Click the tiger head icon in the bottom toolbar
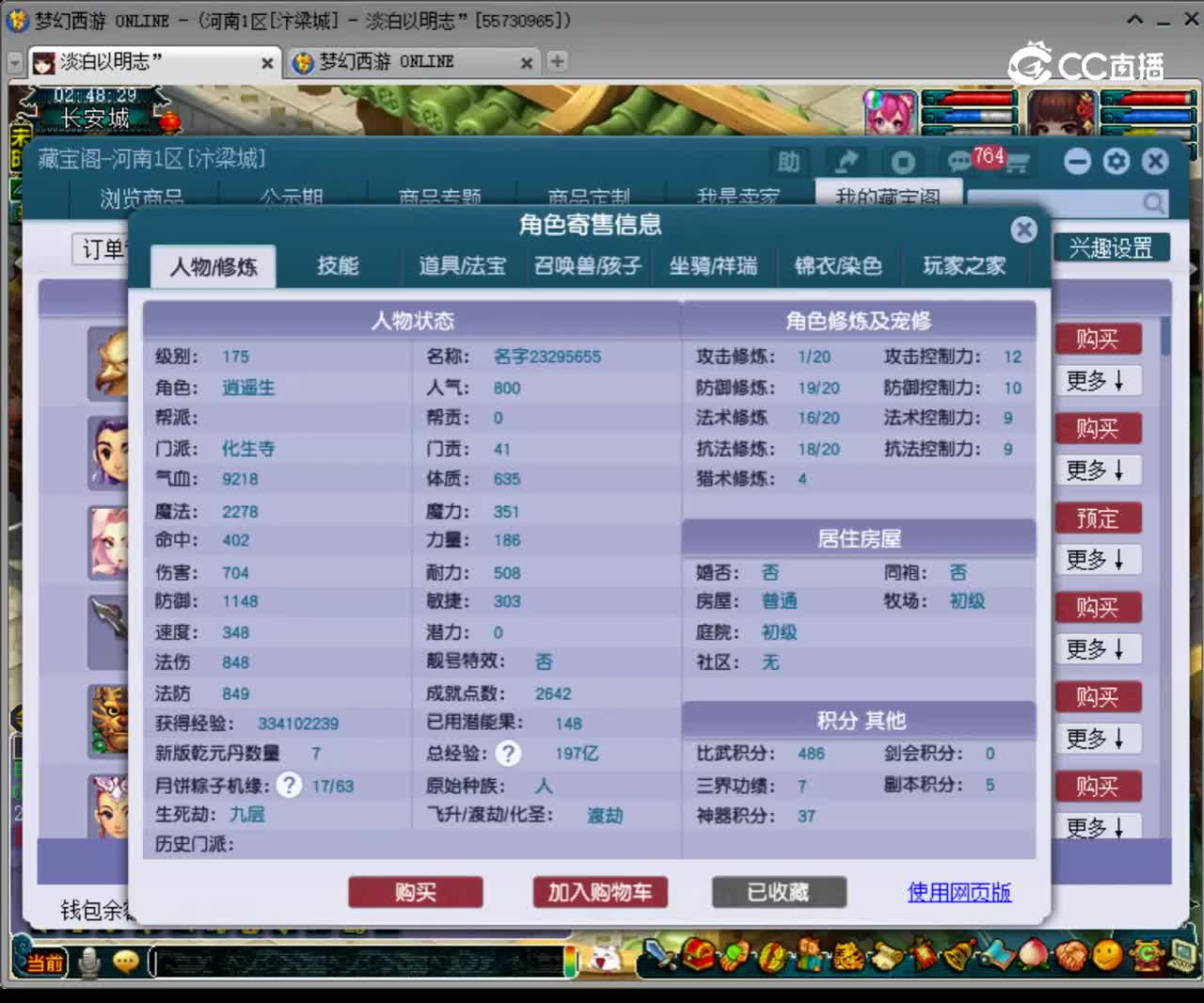The height and width of the screenshot is (1003, 1204). pos(848,958)
